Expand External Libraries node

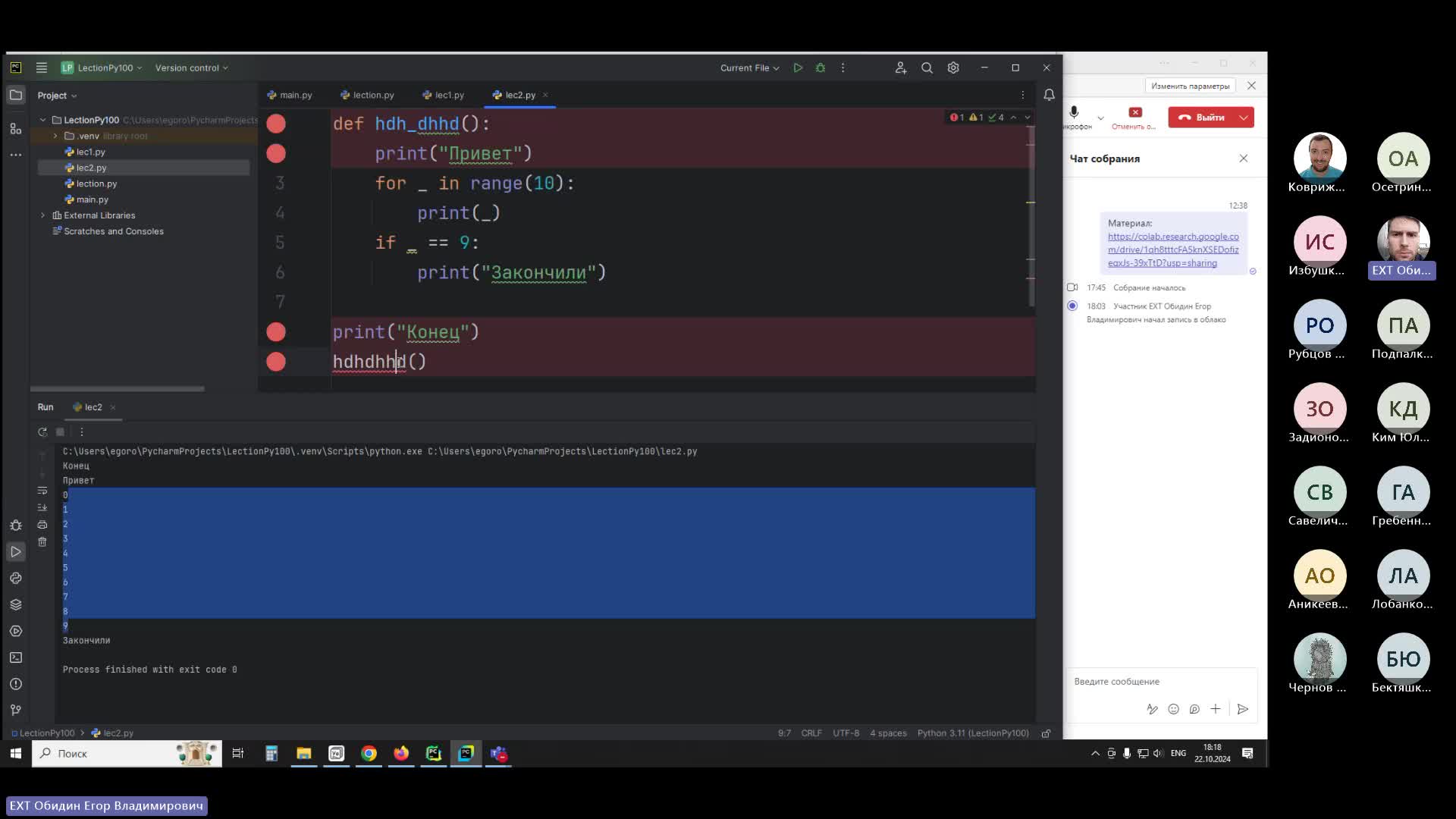43,215
